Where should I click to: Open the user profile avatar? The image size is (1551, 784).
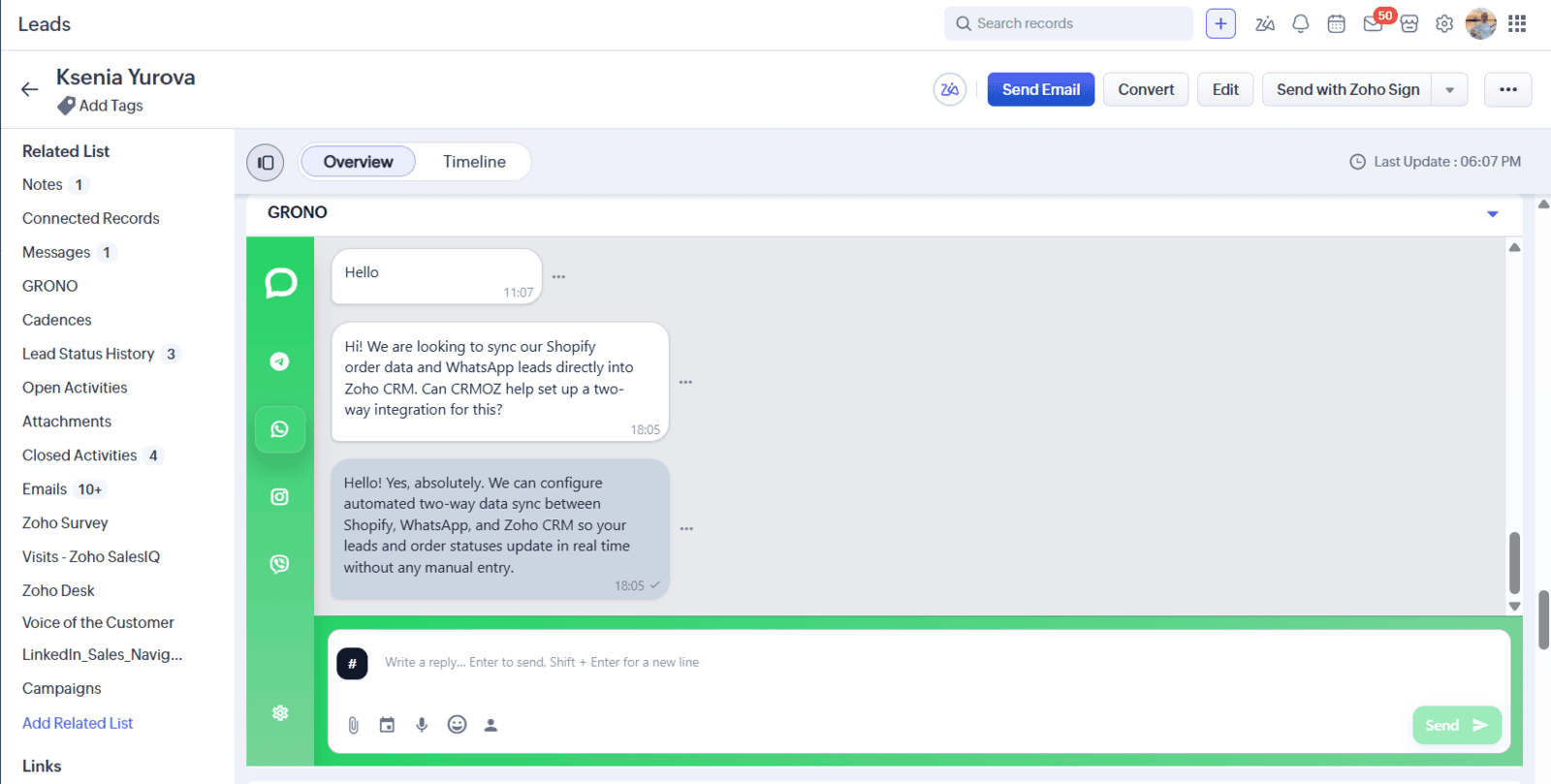click(x=1481, y=23)
